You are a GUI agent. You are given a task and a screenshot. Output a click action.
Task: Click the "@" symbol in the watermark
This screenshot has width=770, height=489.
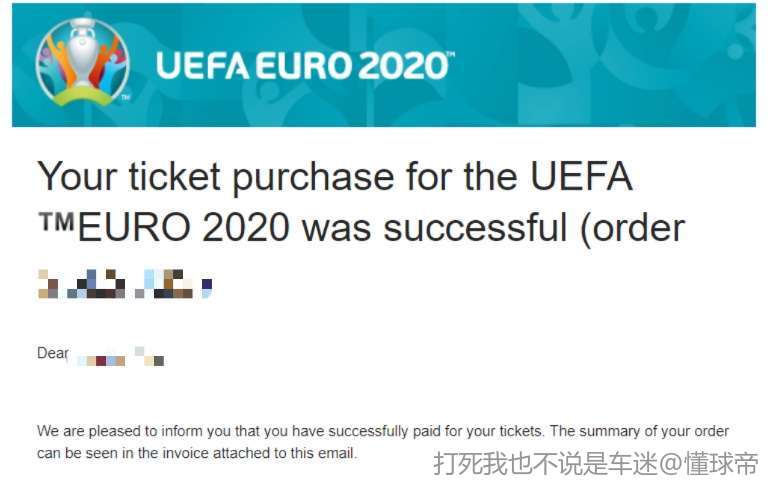(669, 463)
